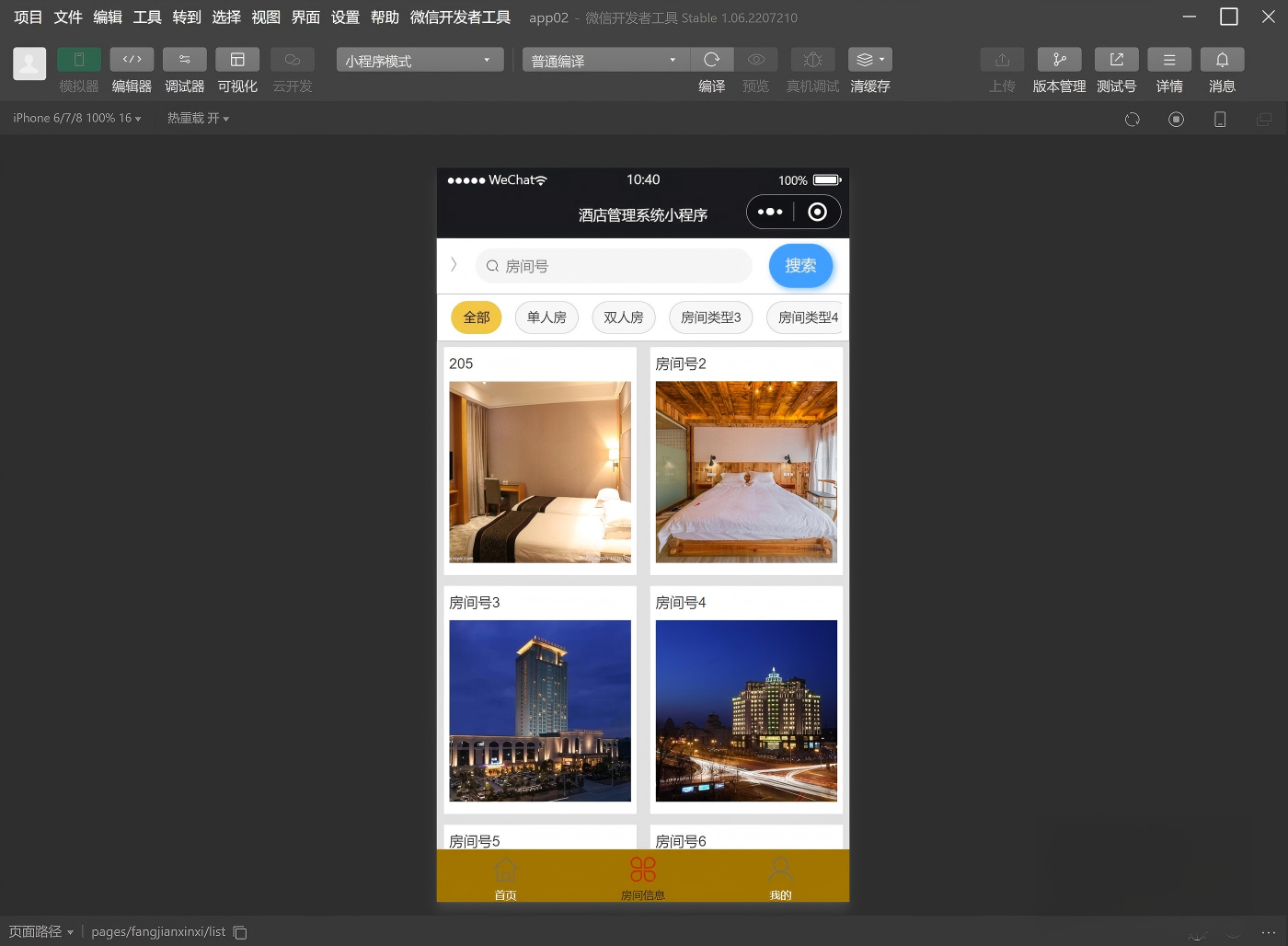This screenshot has height=946, width=1288.
Task: Click the blue 搜索 button
Action: pos(800,266)
